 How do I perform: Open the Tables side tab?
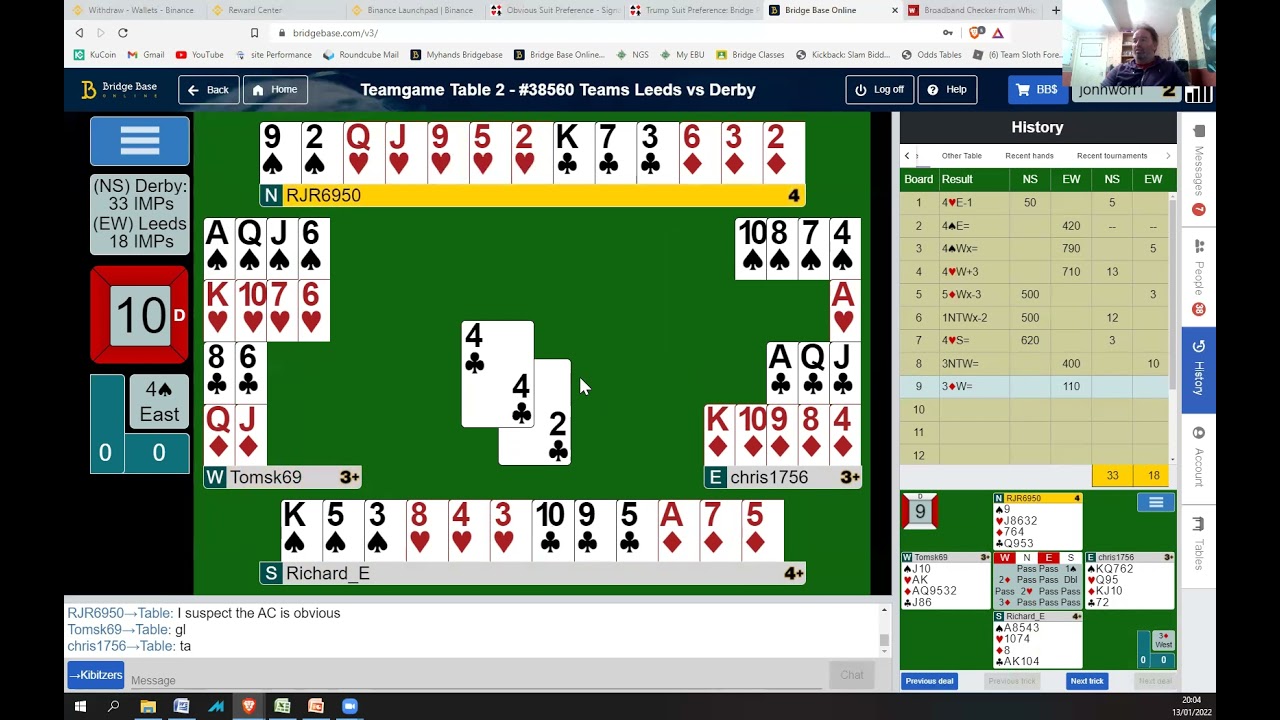(x=1198, y=545)
